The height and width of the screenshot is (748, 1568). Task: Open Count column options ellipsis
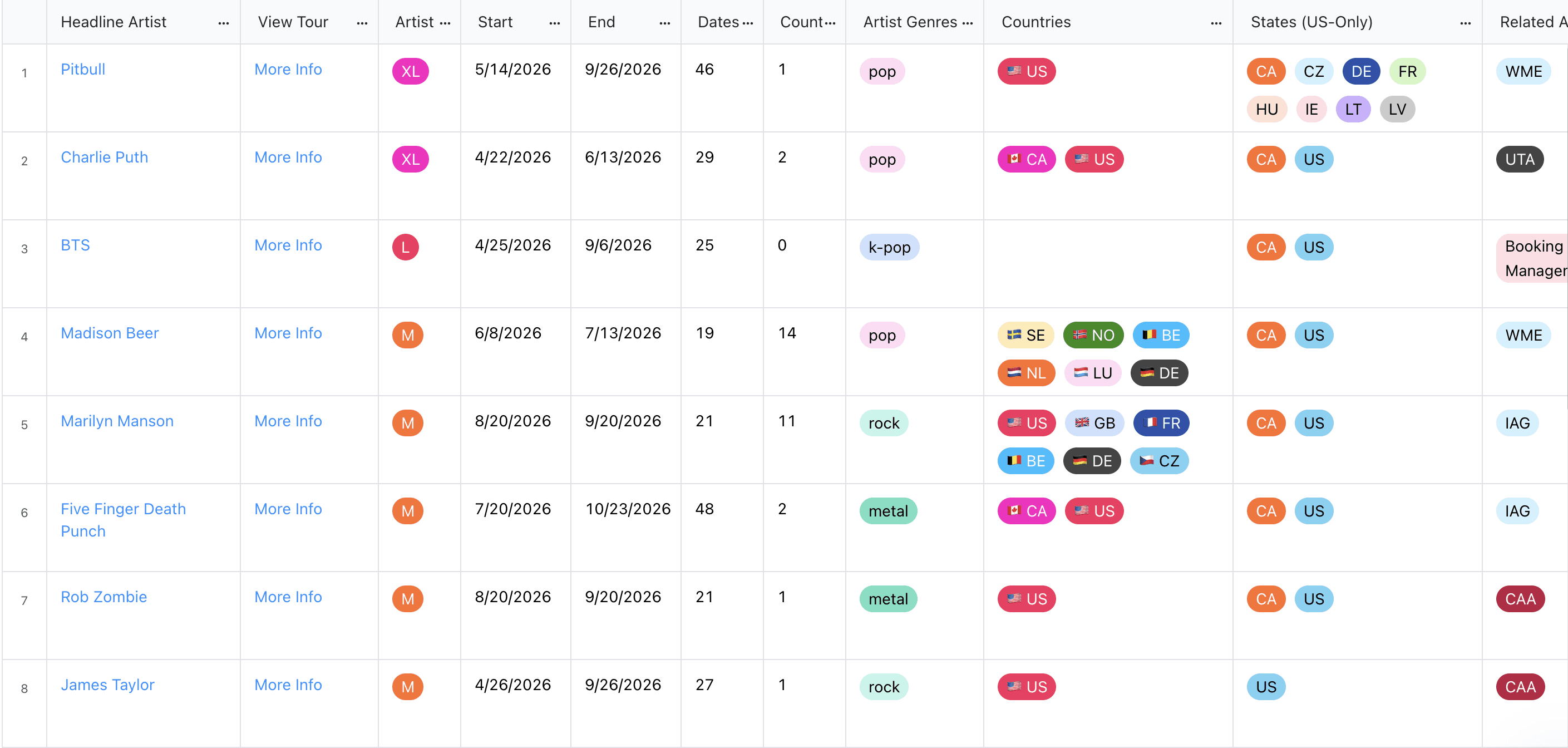click(x=830, y=23)
